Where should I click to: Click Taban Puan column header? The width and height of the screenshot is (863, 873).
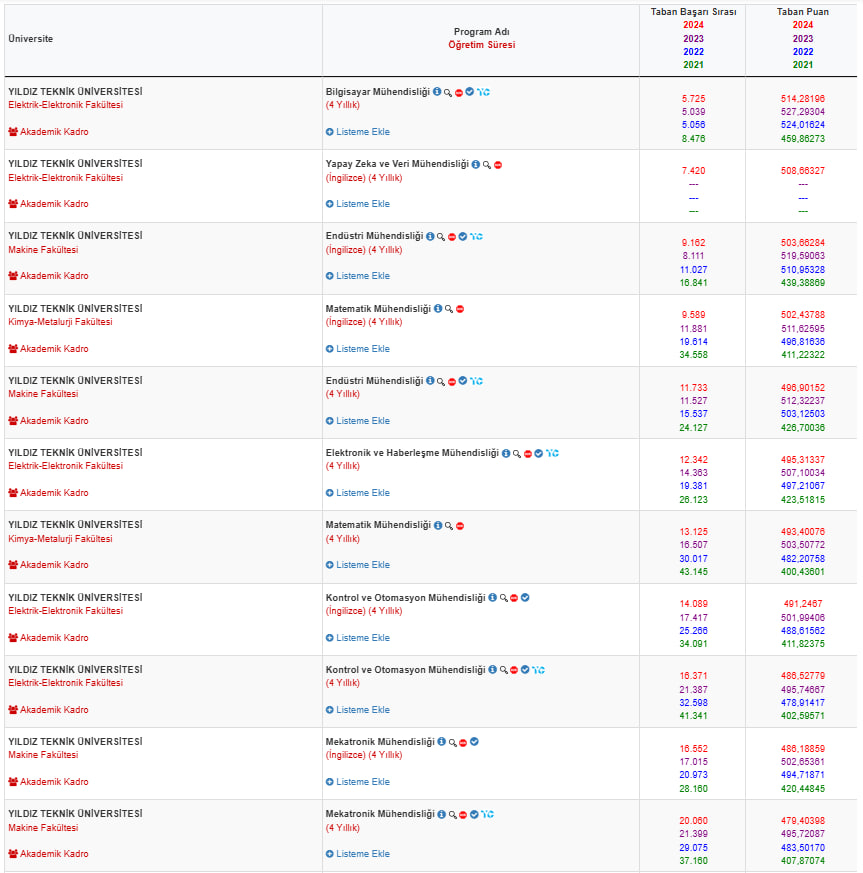pos(802,12)
